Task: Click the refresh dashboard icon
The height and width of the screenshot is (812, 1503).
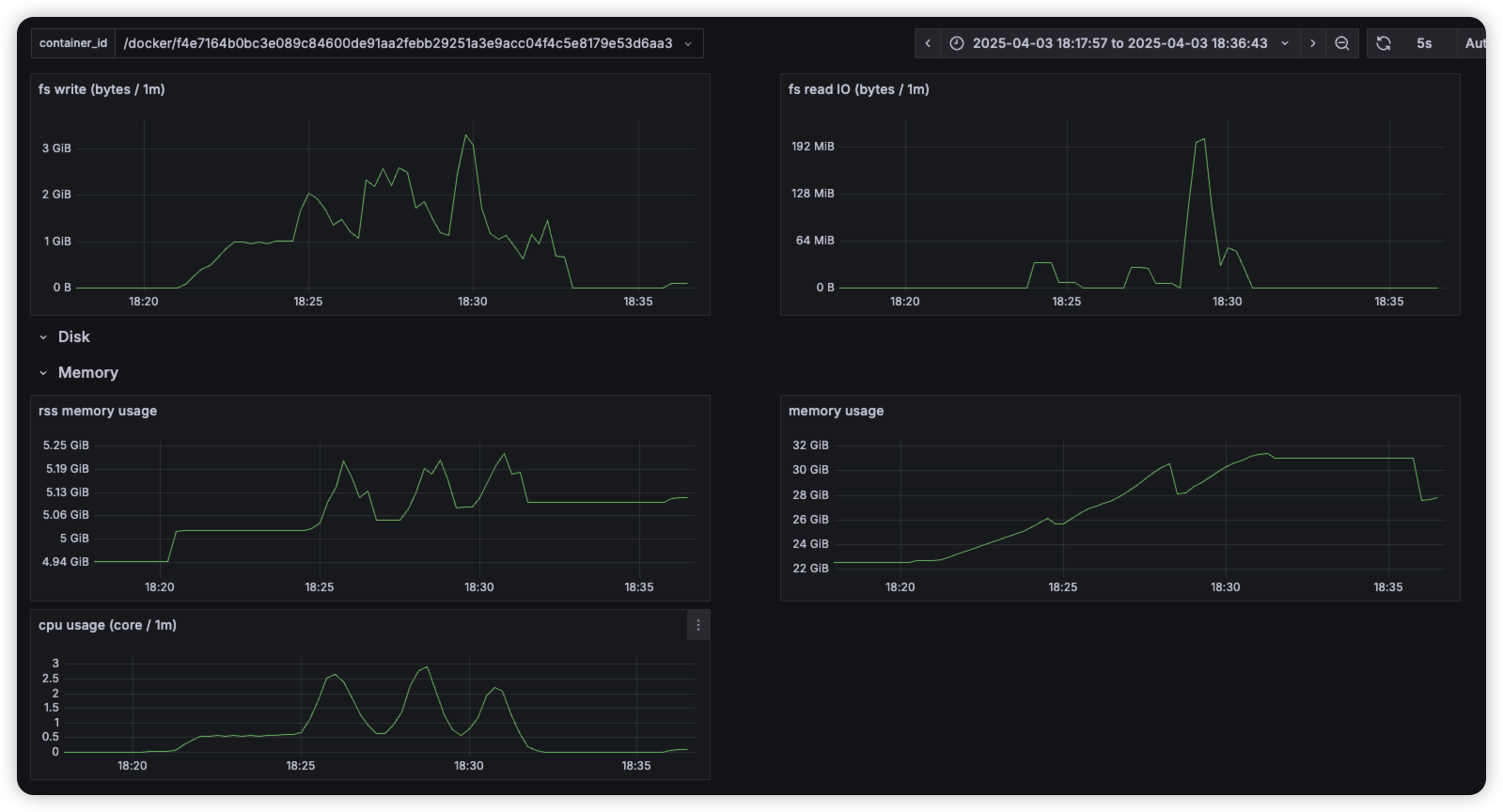Action: [1384, 43]
